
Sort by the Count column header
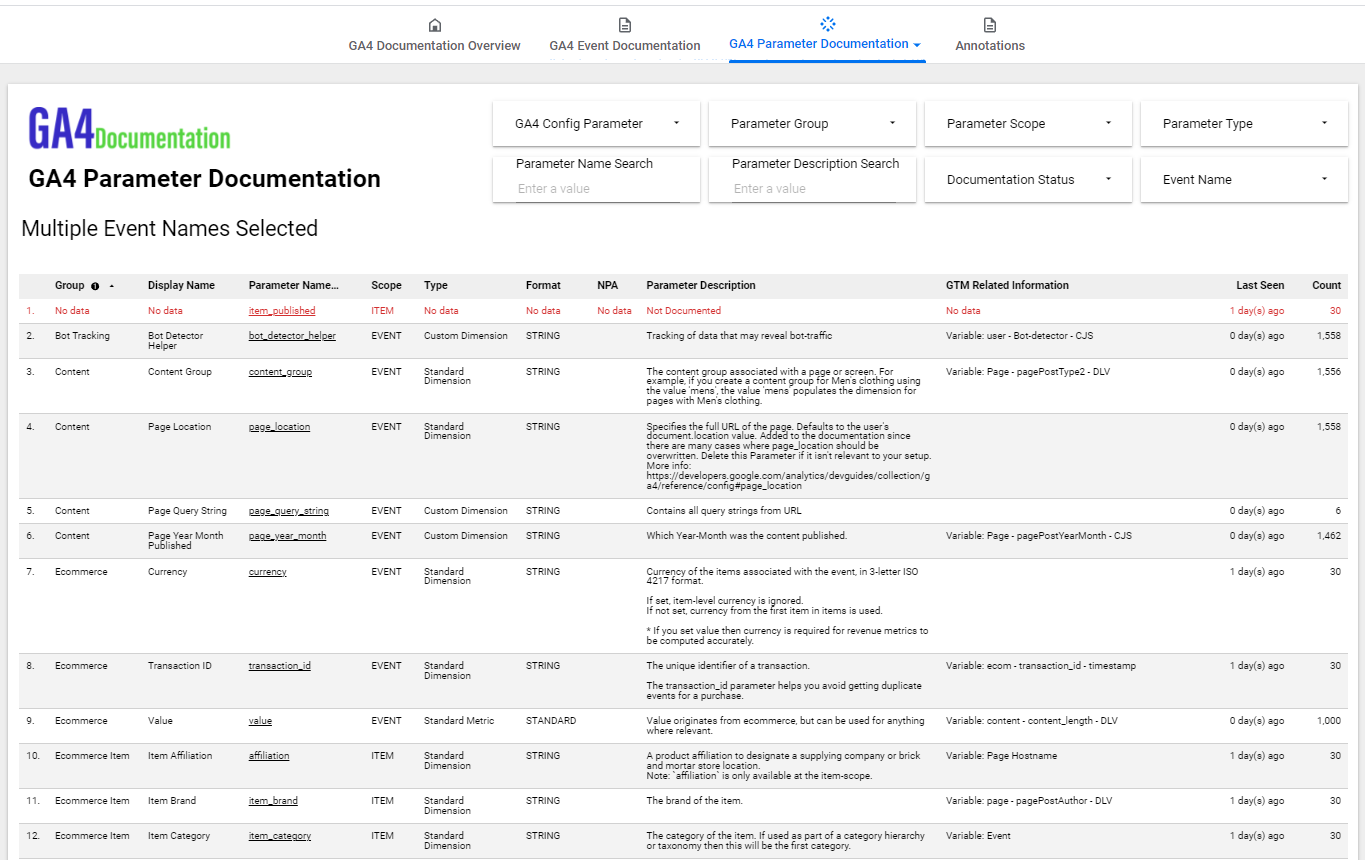pos(1327,286)
